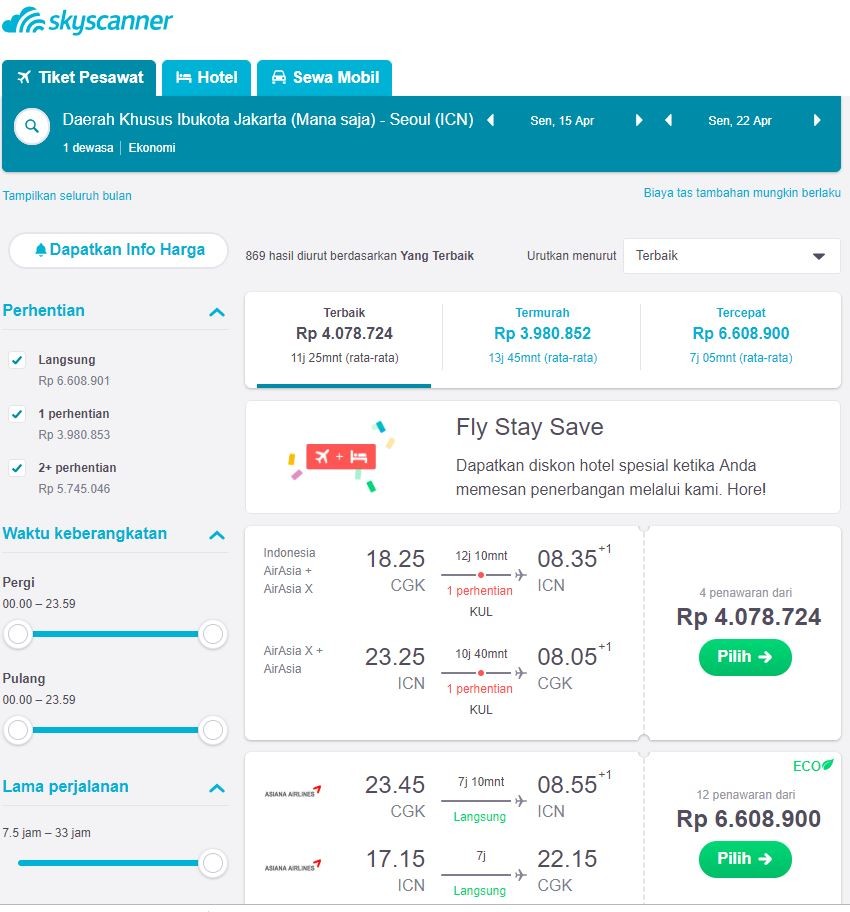Uncheck the Langsung checkbox

pyautogui.click(x=17, y=360)
